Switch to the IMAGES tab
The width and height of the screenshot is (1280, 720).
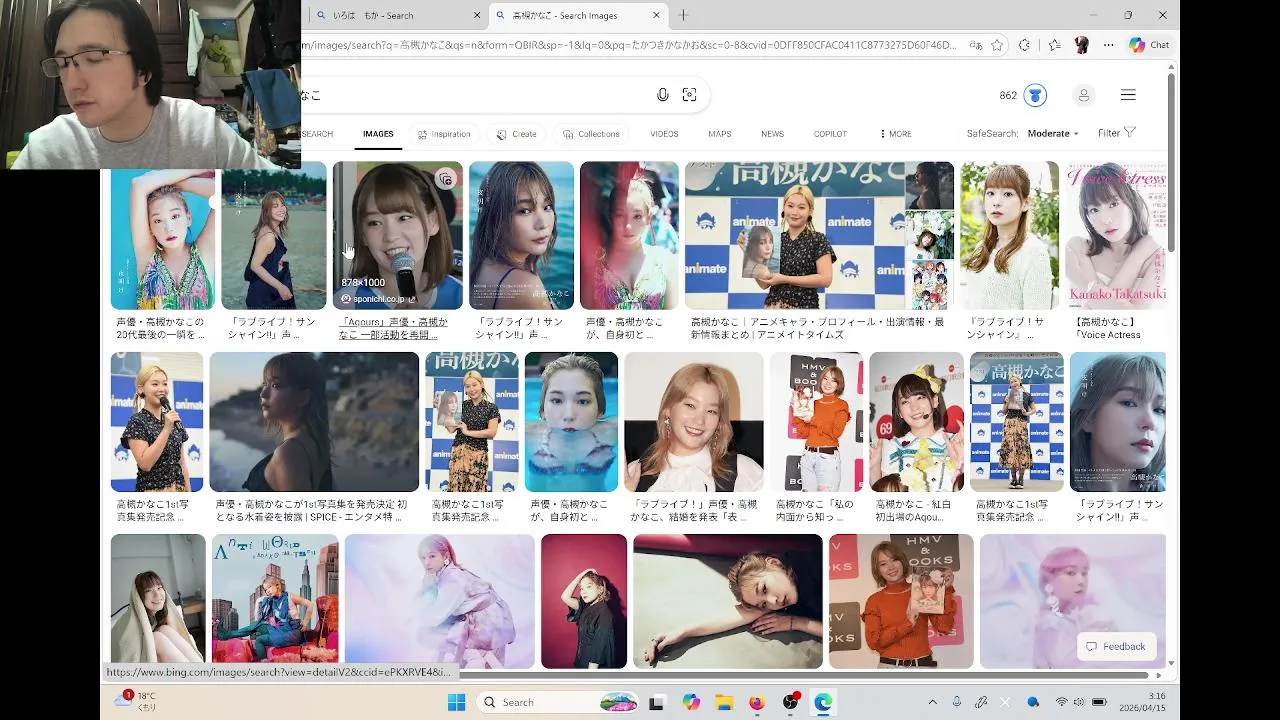[378, 134]
